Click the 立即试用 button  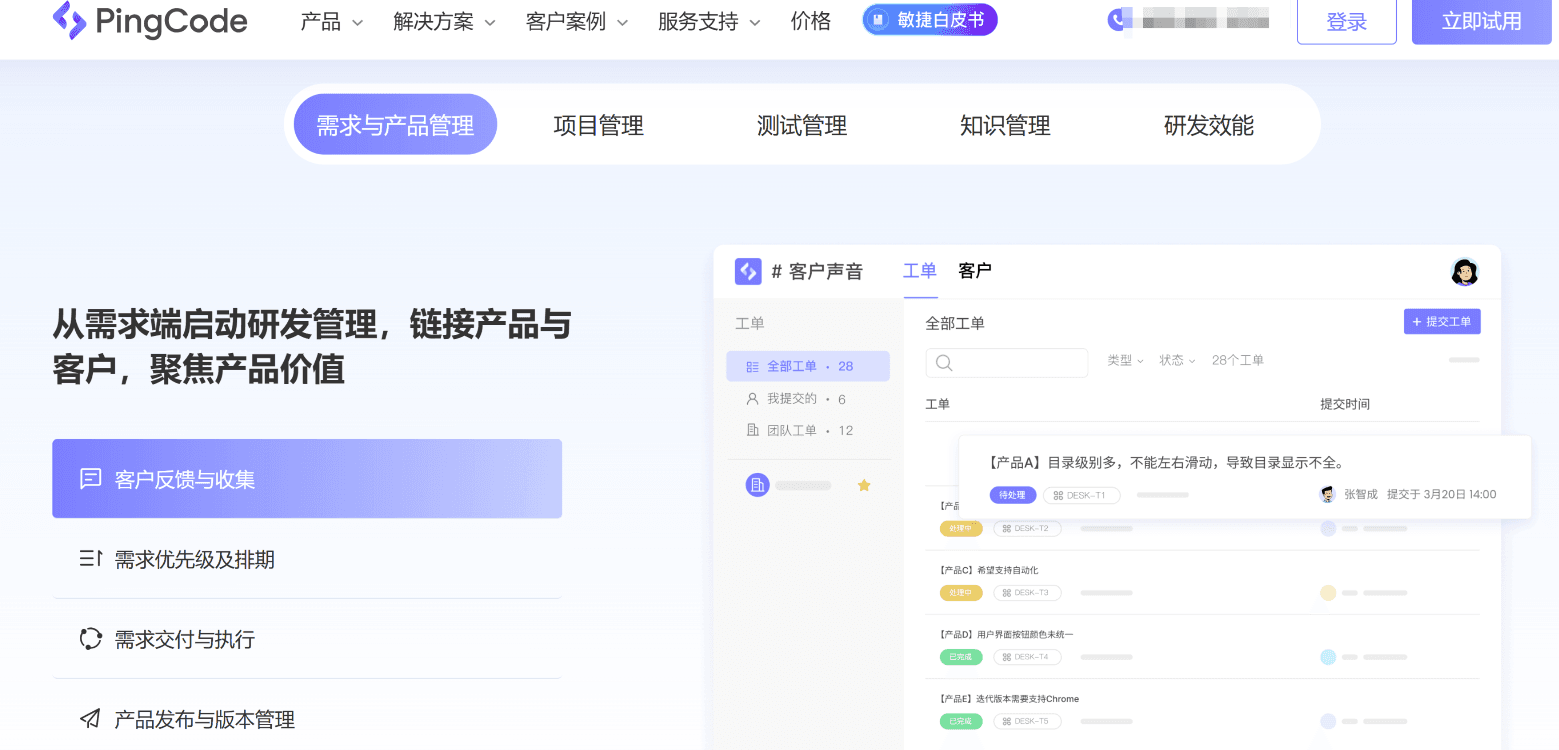tap(1482, 22)
